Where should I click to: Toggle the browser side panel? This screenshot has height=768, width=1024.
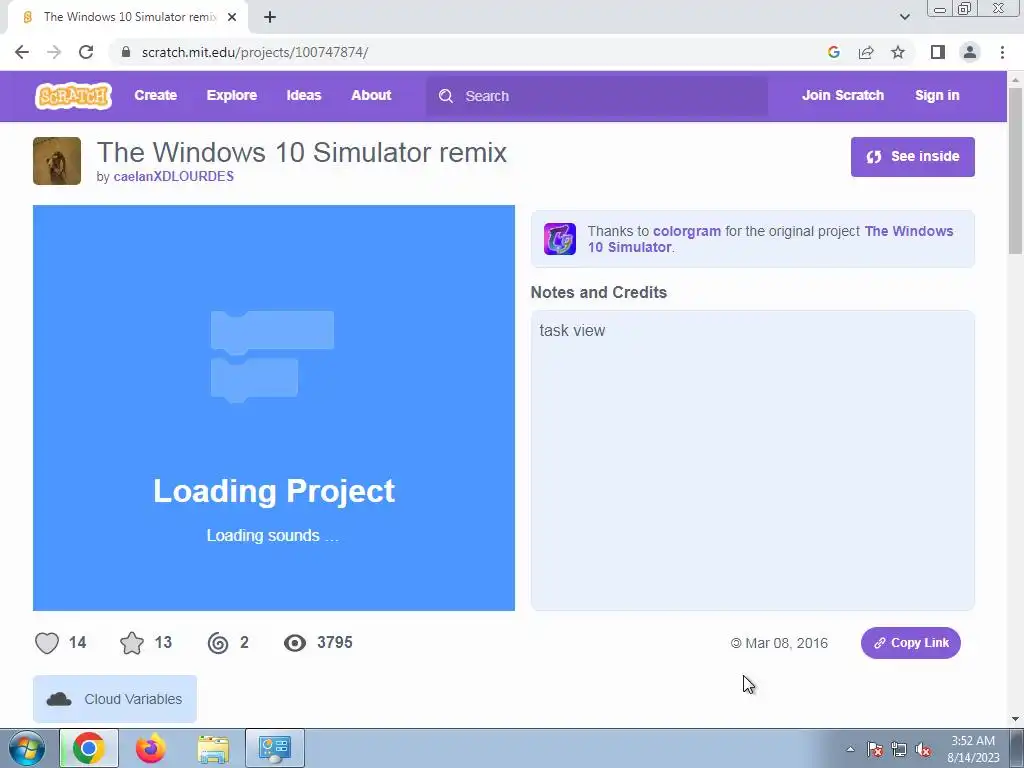pos(938,52)
